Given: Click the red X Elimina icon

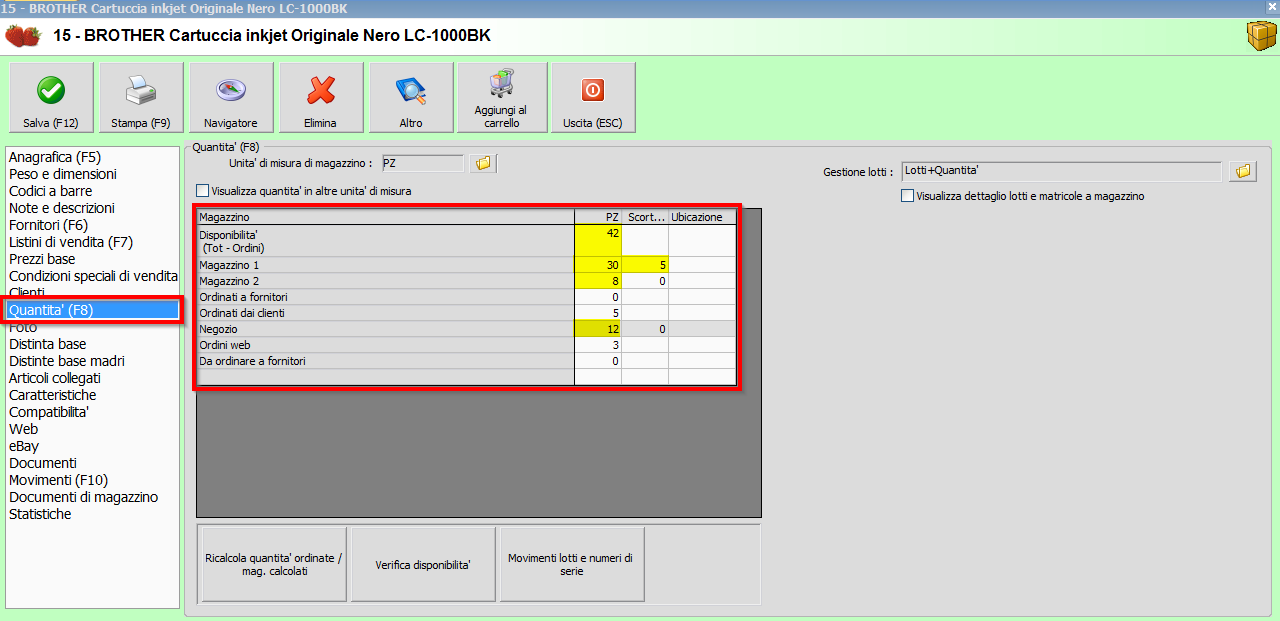Looking at the screenshot, I should [321, 91].
